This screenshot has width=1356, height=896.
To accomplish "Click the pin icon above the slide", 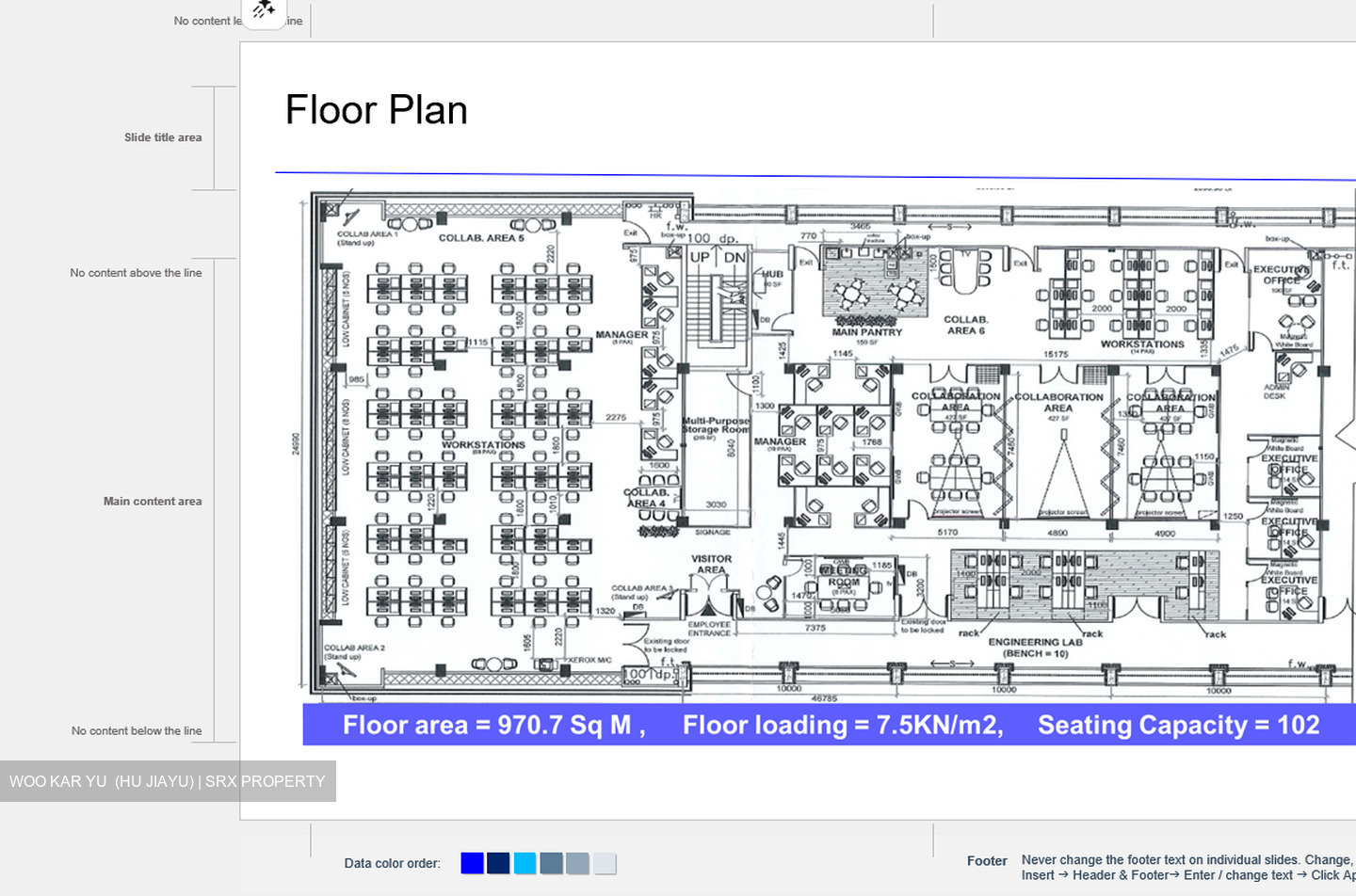I will 264,11.
